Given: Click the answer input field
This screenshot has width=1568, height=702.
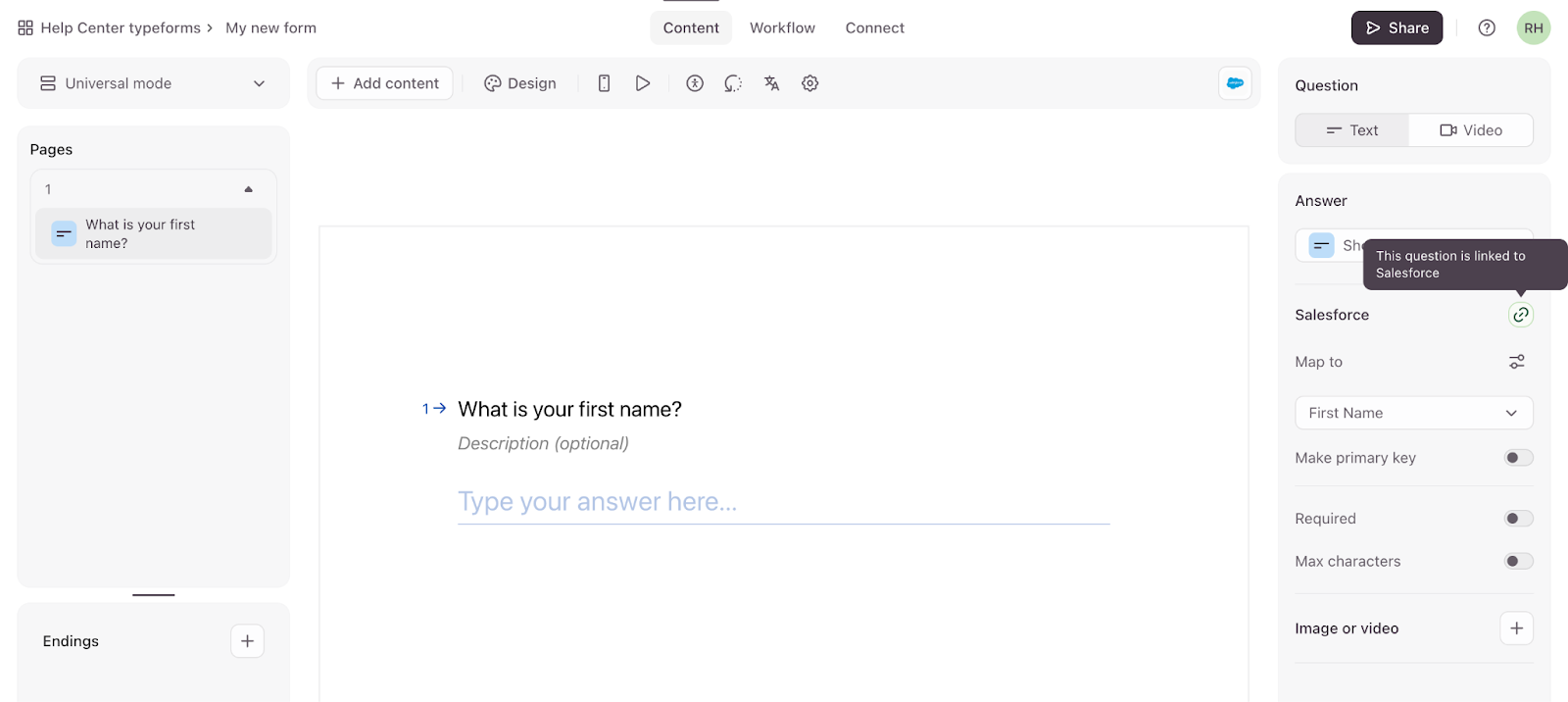Looking at the screenshot, I should (782, 502).
